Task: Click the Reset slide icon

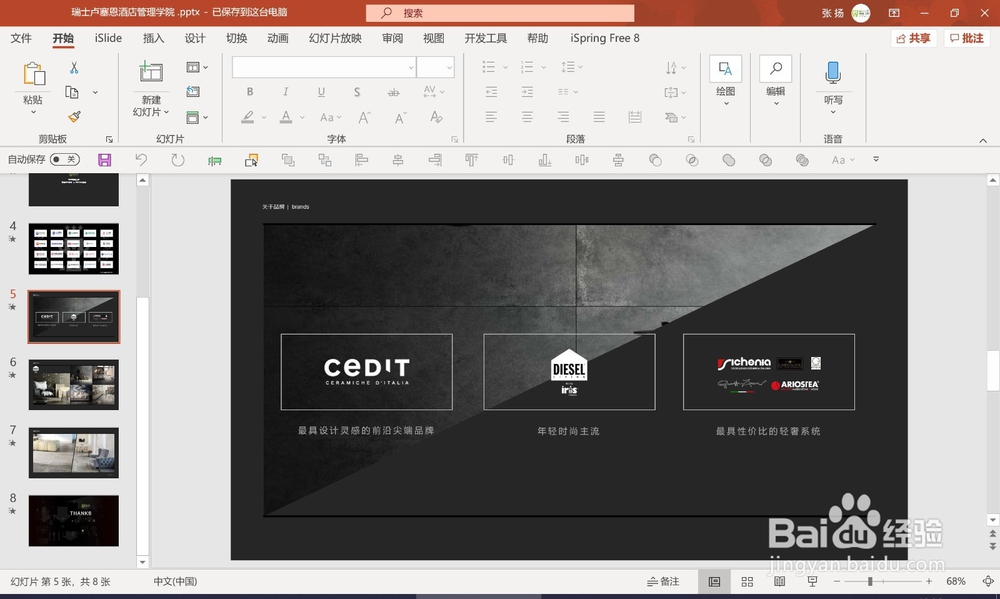Action: click(193, 92)
